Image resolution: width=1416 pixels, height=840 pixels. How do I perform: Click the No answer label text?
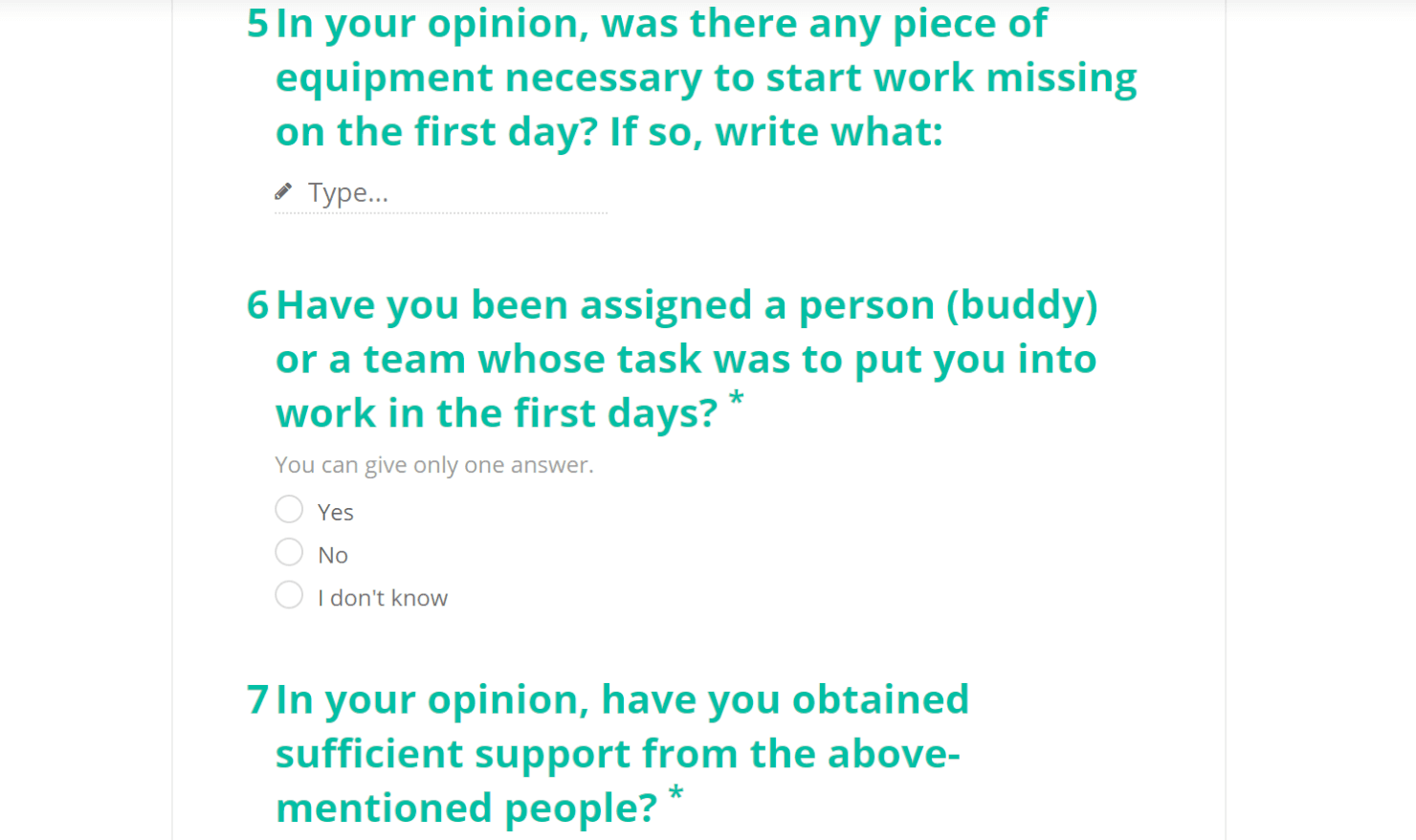point(331,554)
